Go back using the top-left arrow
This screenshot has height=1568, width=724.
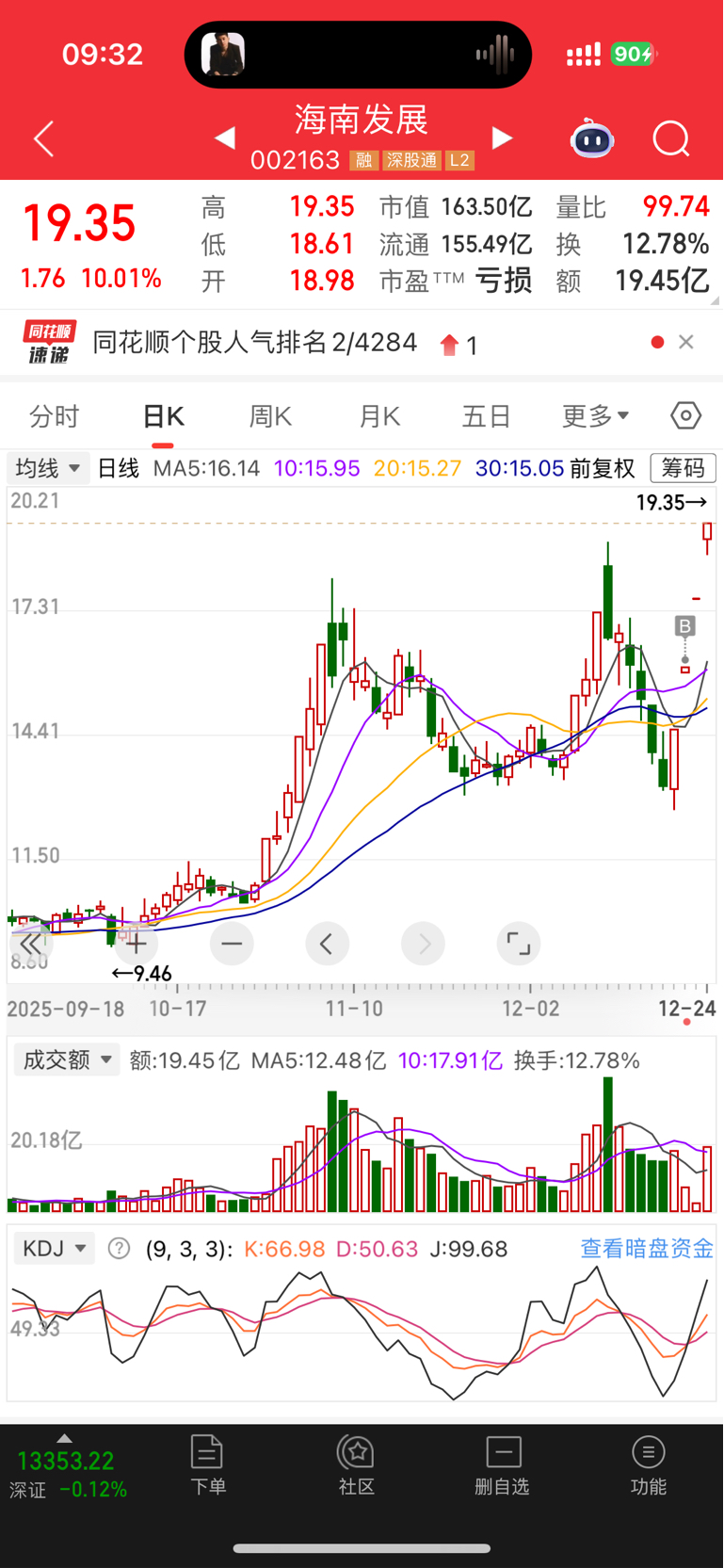coord(43,139)
